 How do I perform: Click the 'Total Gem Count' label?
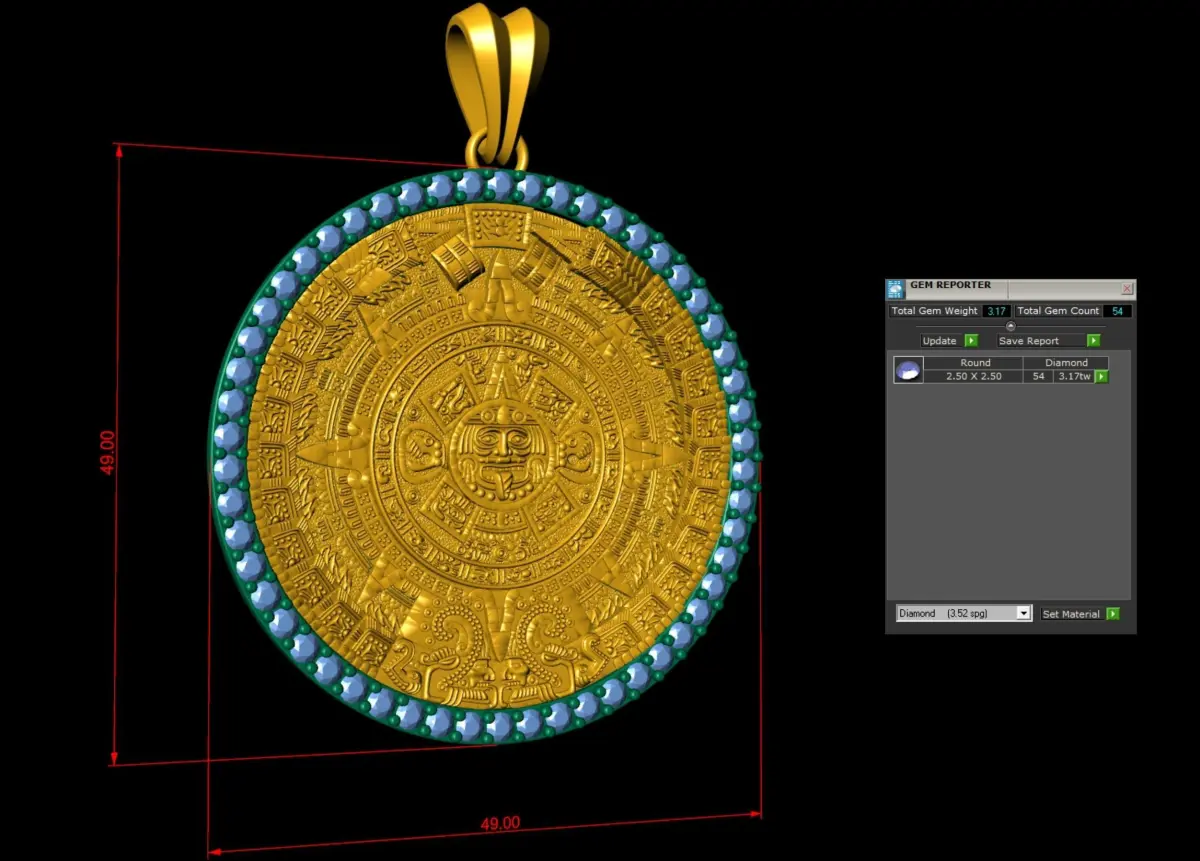click(1058, 311)
